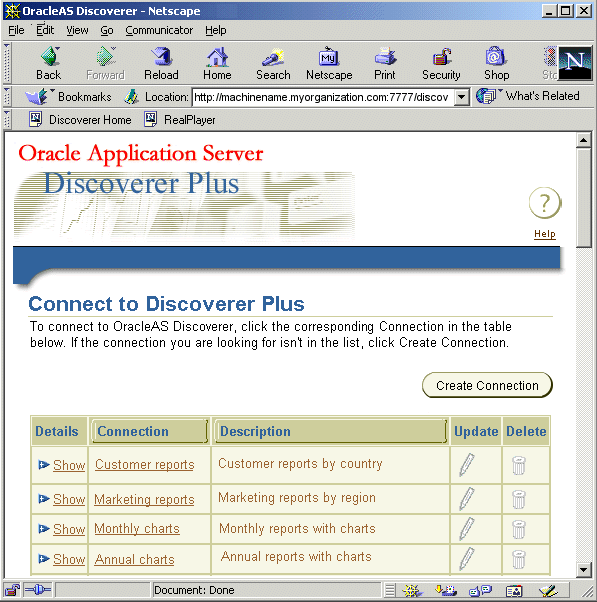The image size is (597, 602).
Task: Sort table by Description column header
Action: (330, 431)
